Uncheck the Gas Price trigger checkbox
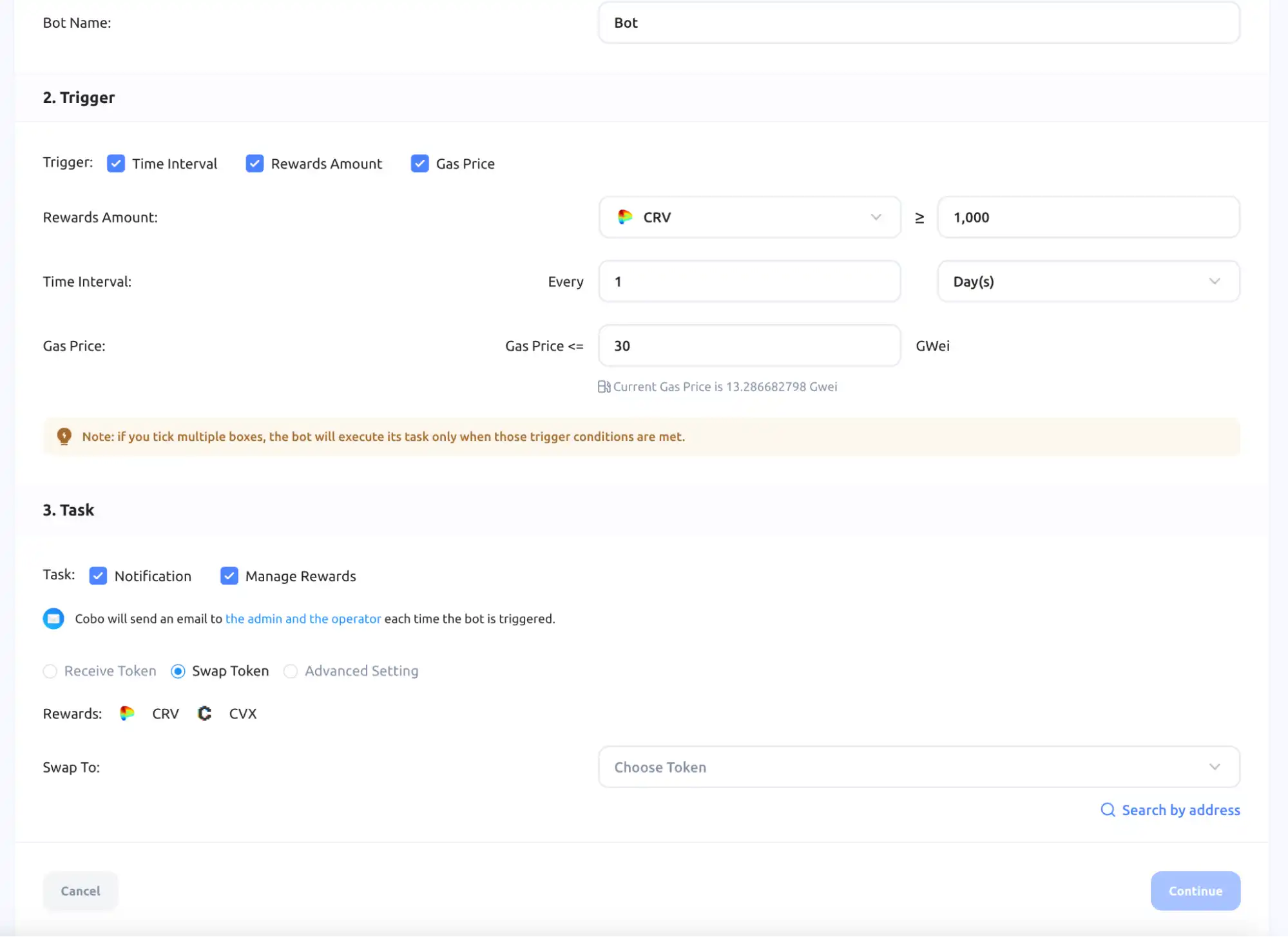This screenshot has width=1288, height=937. pyautogui.click(x=419, y=164)
